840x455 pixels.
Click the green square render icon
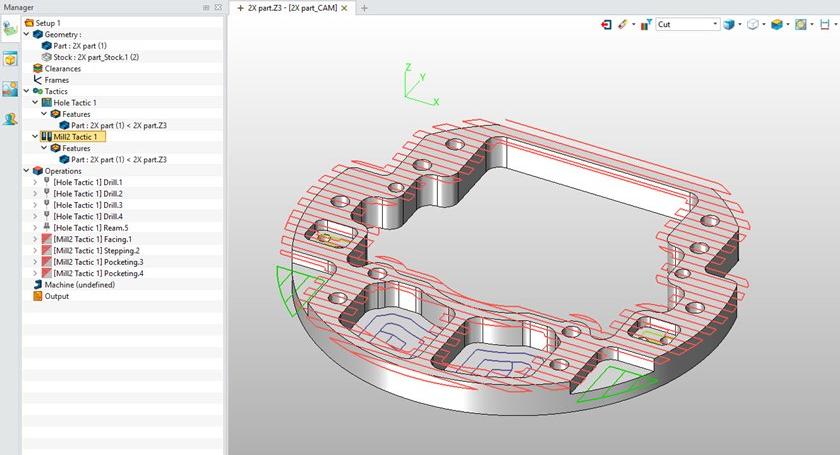(x=801, y=25)
